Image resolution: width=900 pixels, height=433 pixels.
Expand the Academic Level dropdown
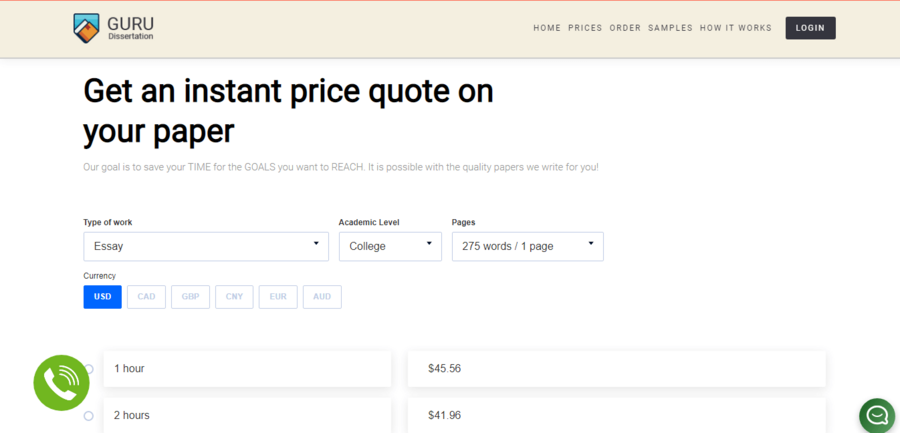(390, 246)
